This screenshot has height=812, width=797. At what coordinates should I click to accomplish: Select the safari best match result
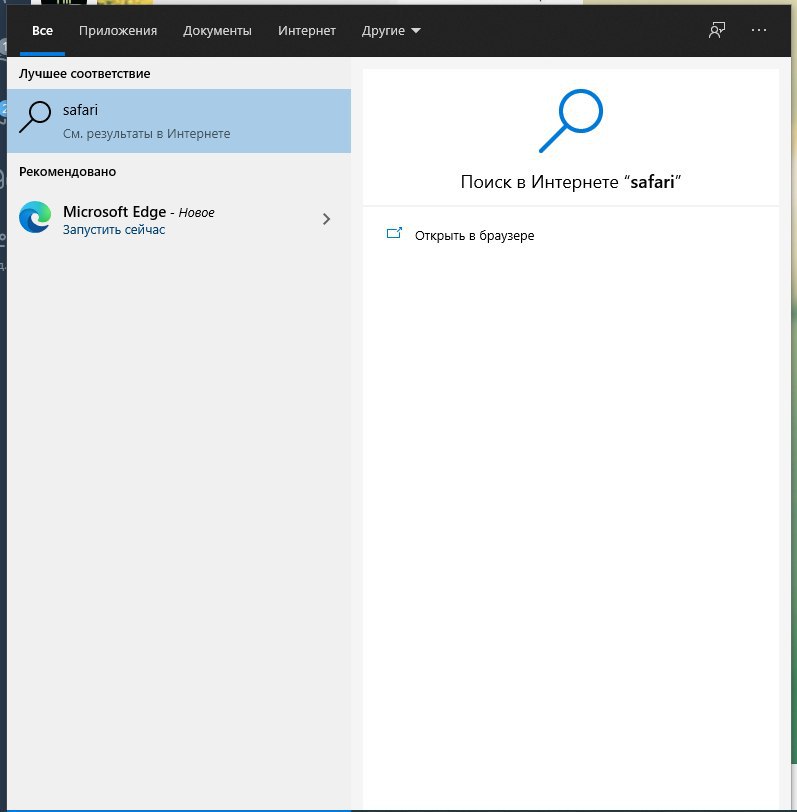(179, 121)
